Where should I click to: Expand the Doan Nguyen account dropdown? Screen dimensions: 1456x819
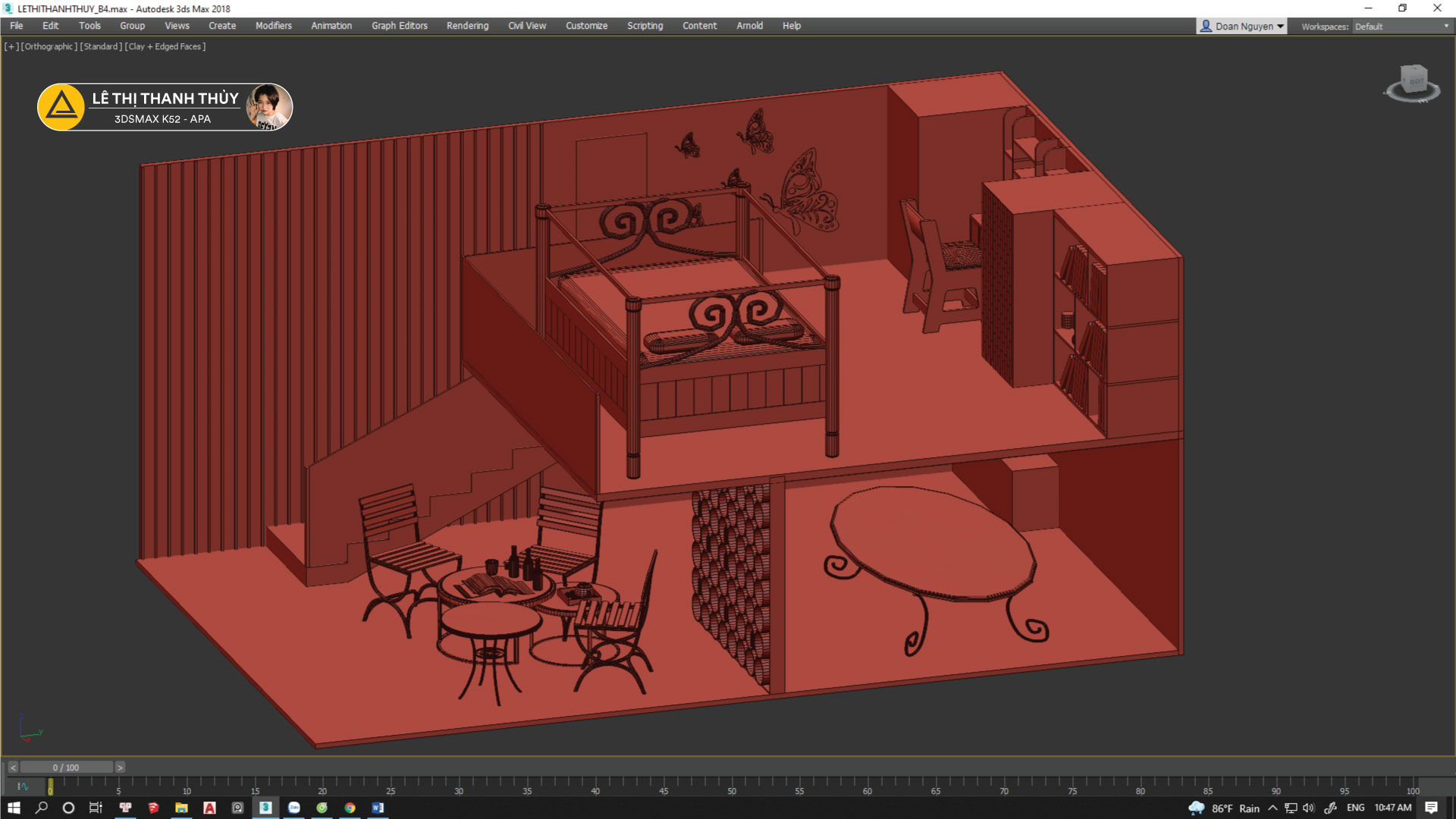pos(1241,26)
